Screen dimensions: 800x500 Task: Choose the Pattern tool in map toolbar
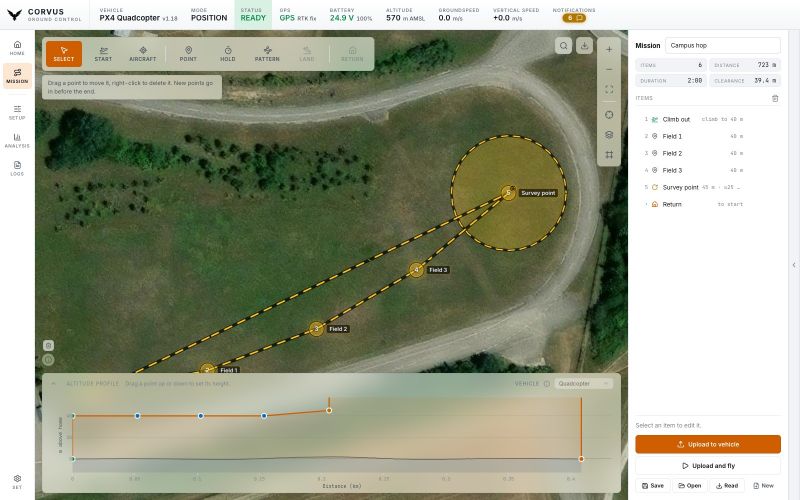click(267, 54)
